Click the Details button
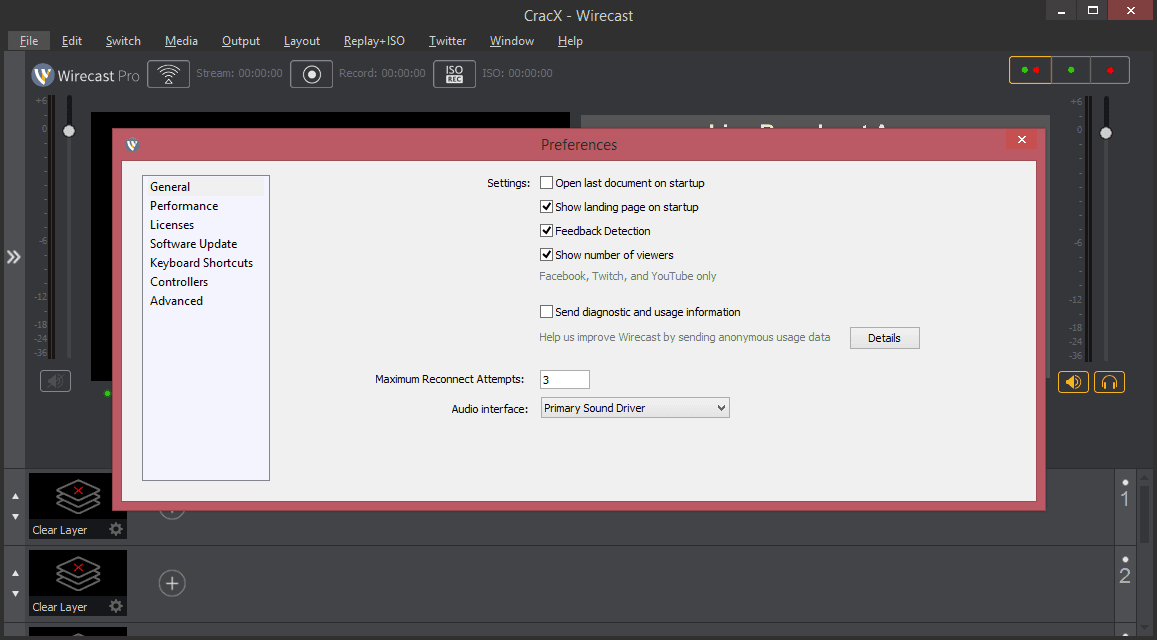Screen dimensions: 1157x640 [x=884, y=338]
